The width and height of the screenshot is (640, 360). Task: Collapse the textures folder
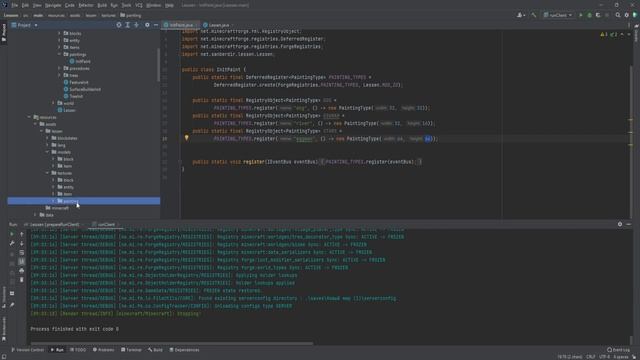coord(47,173)
